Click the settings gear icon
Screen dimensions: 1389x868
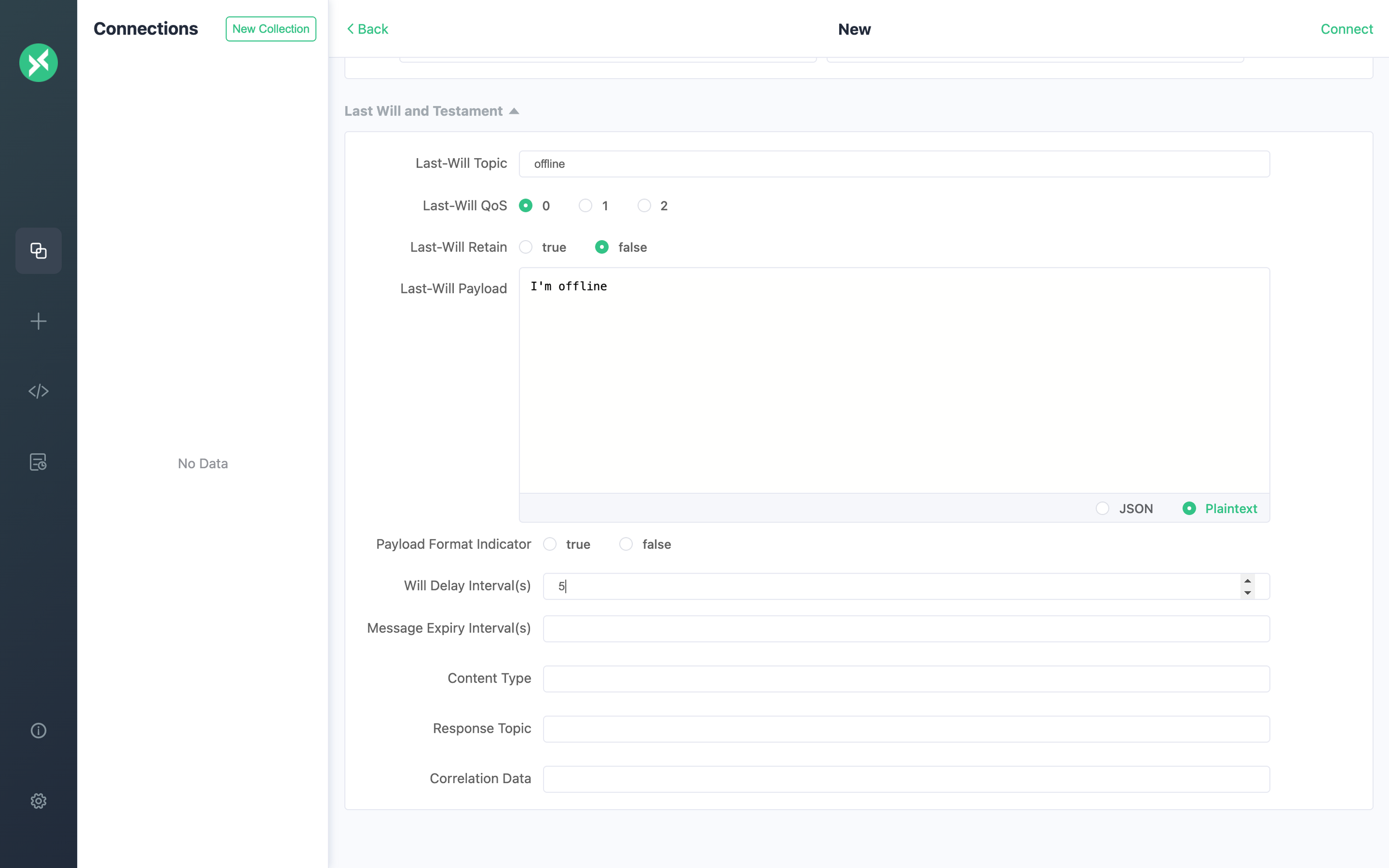point(38,801)
